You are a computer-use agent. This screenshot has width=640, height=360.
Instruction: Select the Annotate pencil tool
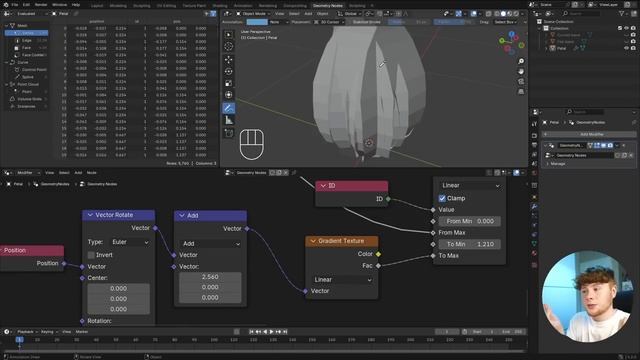click(229, 108)
